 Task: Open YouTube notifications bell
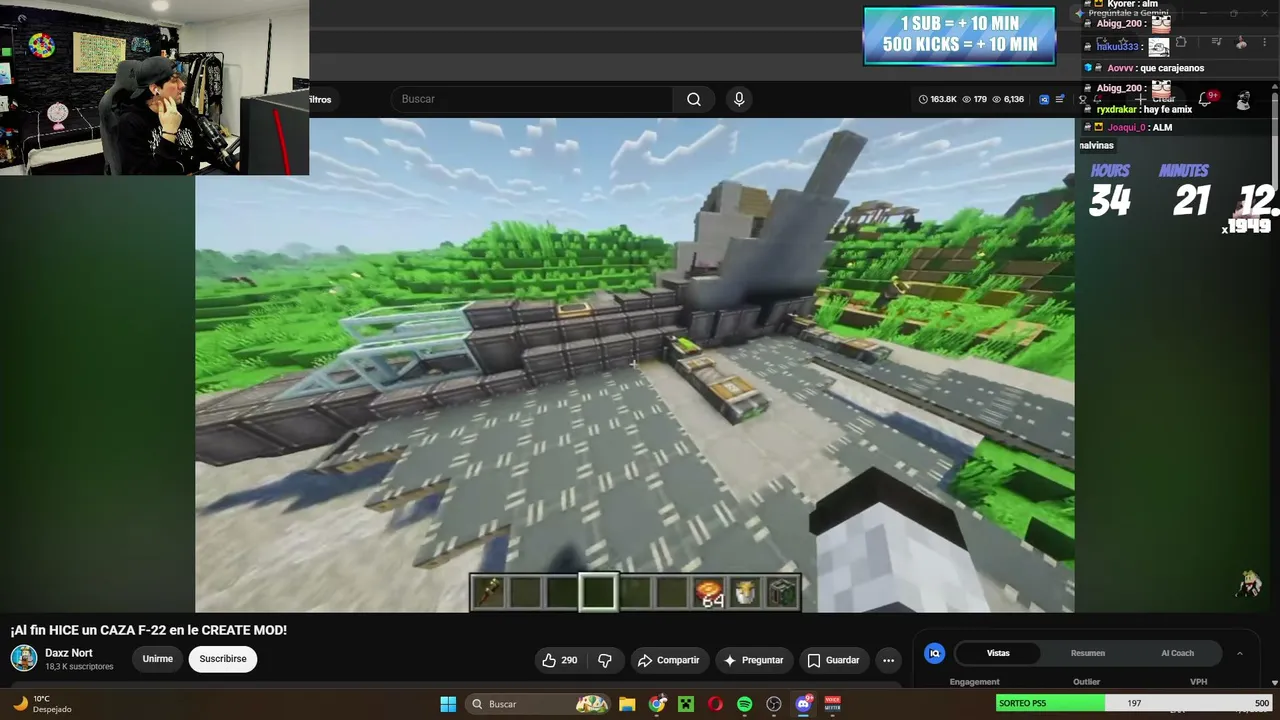[1205, 99]
